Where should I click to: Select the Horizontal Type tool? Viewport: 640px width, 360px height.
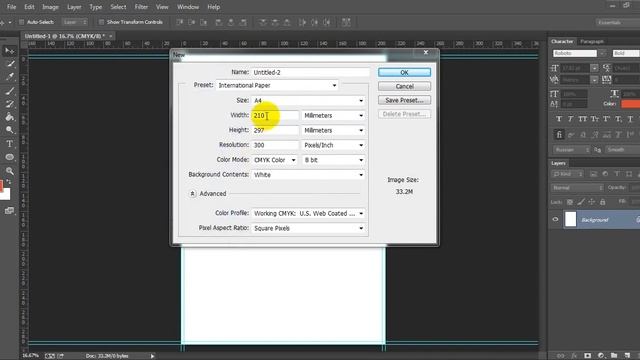pos(9,144)
